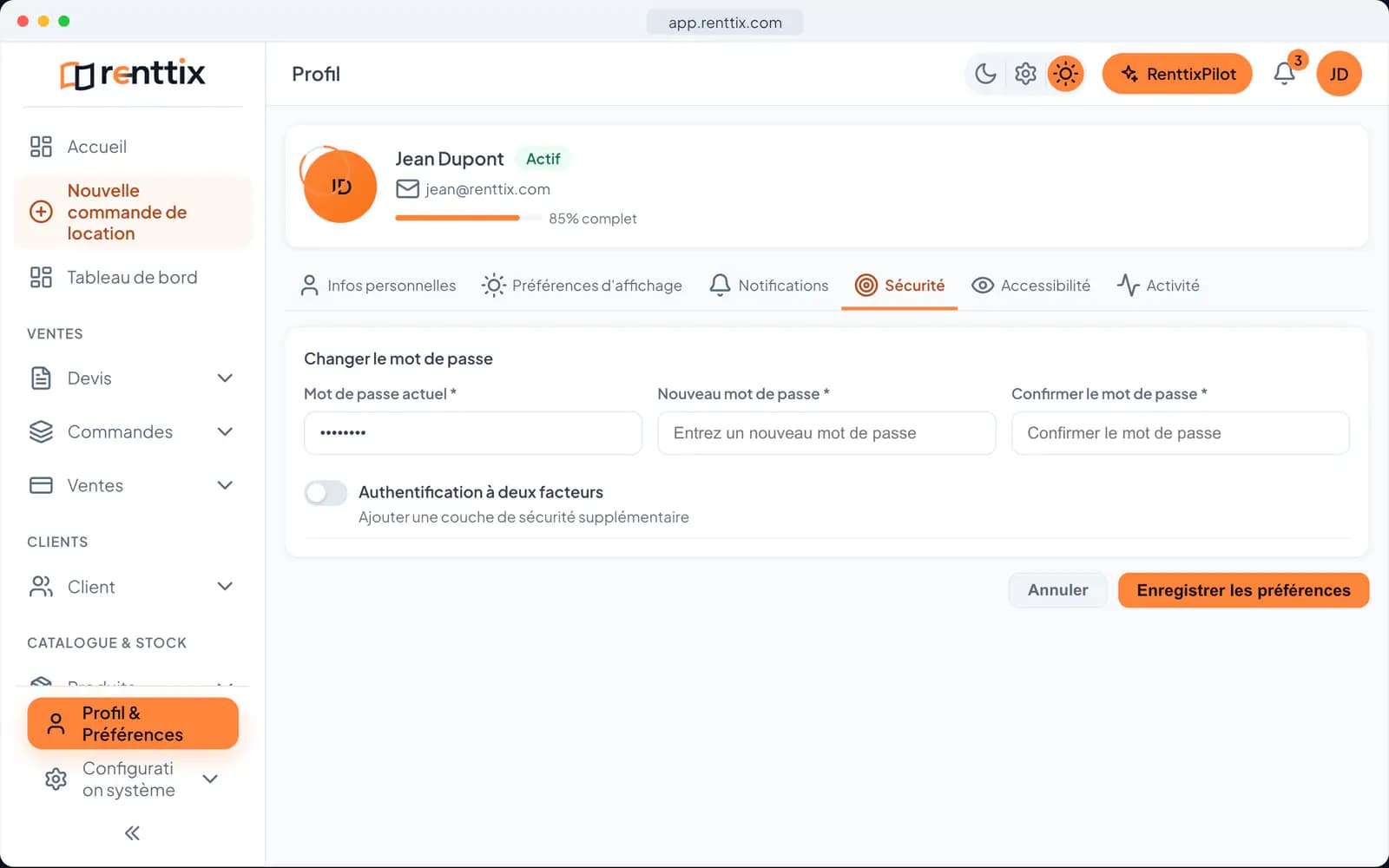The height and width of the screenshot is (868, 1389).
Task: Click the Nouvelle commande plus icon
Action: coord(41,212)
